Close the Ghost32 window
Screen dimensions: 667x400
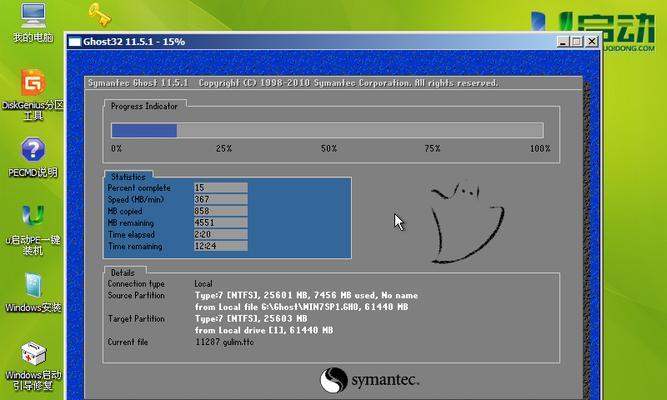(x=591, y=42)
